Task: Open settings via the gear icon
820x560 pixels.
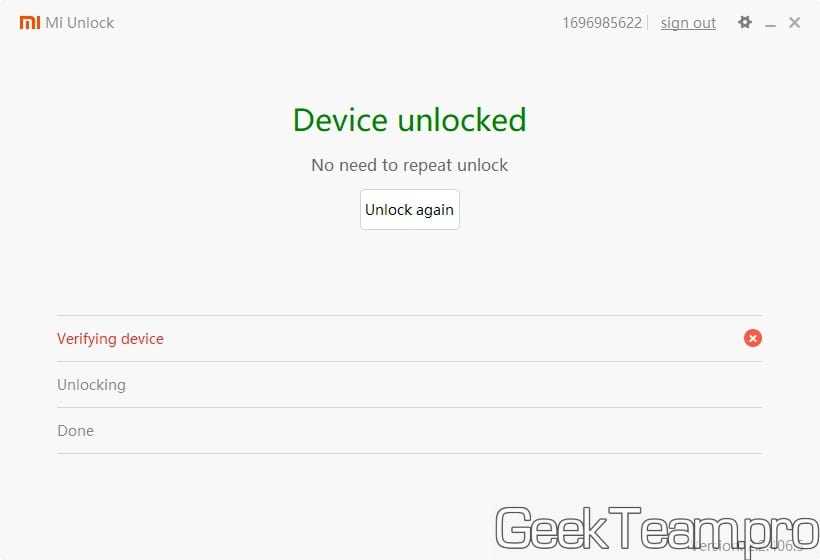Action: pos(745,22)
